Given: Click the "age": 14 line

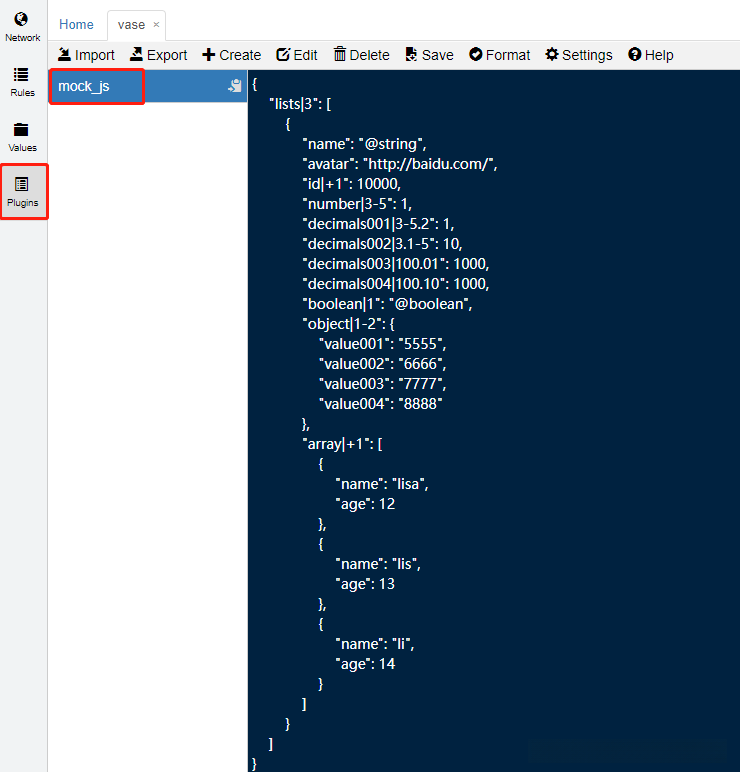Looking at the screenshot, I should (365, 664).
